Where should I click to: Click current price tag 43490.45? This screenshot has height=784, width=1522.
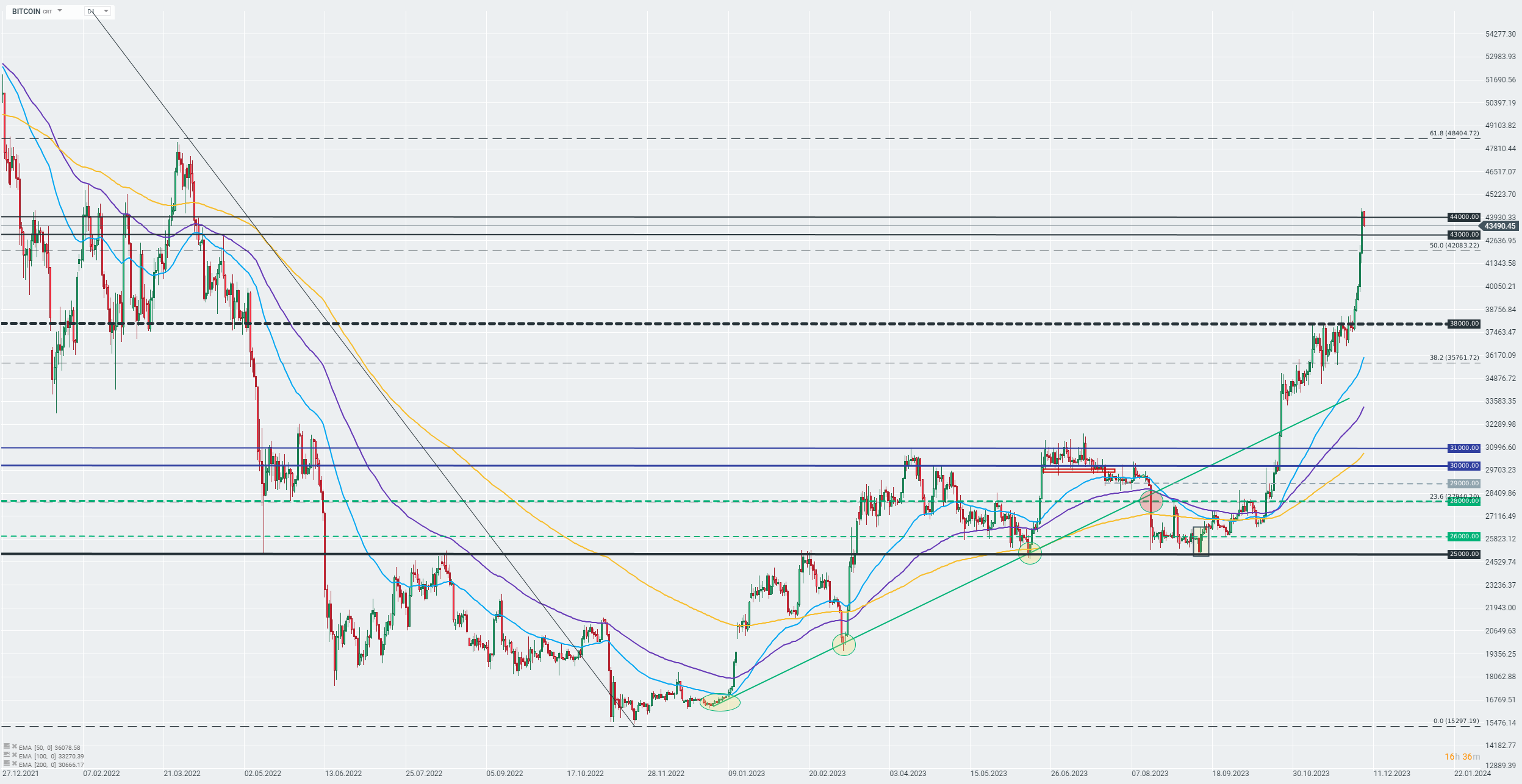[x=1499, y=226]
